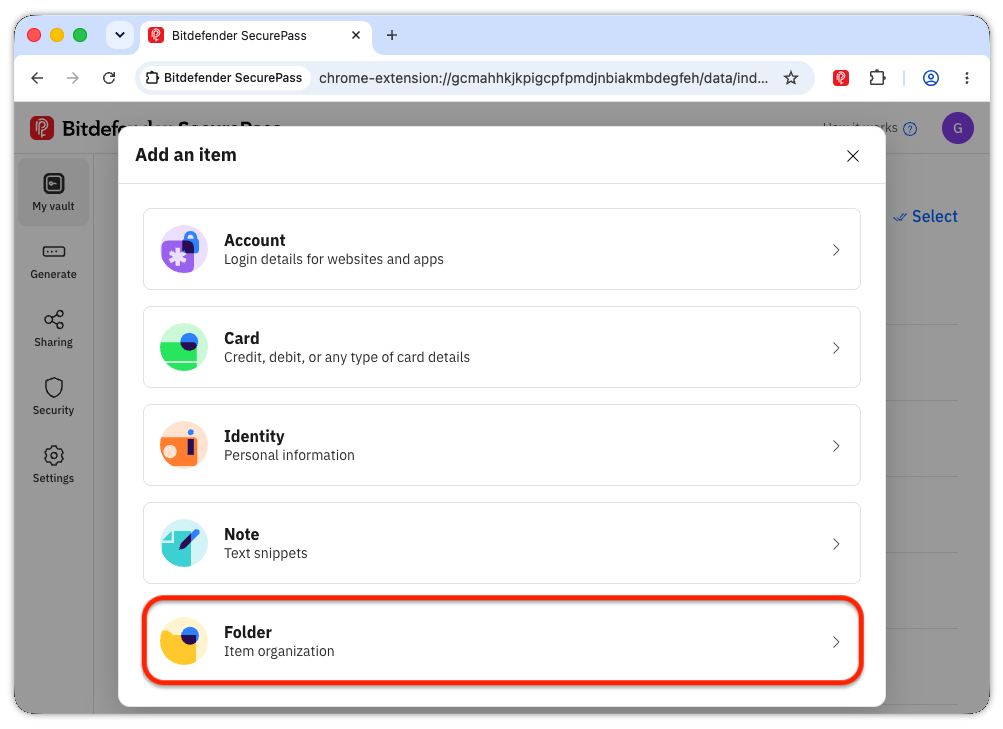Open Chrome three-dot menu
1003x729 pixels.
click(967, 78)
